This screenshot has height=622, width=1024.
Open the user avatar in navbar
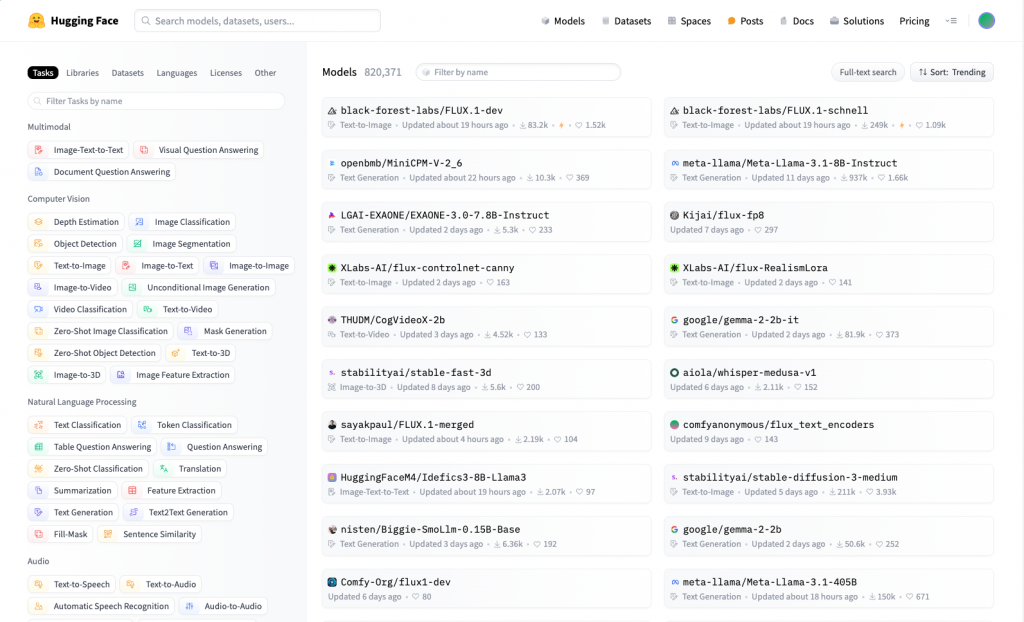coord(986,21)
